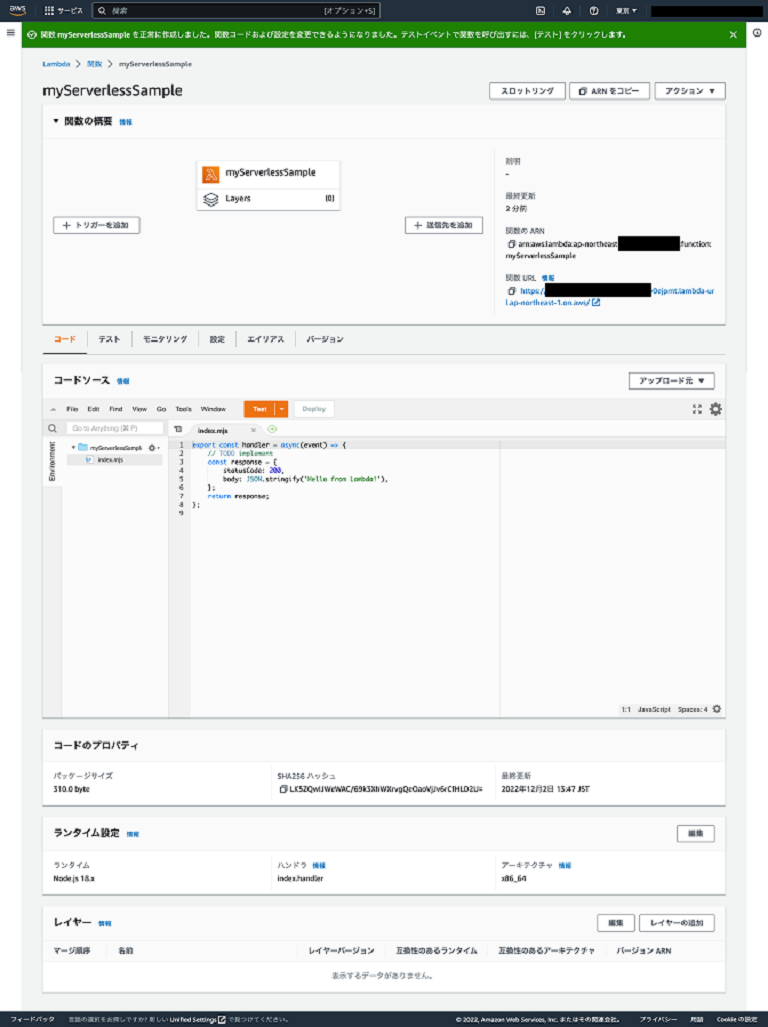Viewport: 768px width, 1027px height.
Task: Click status bar gear icon in editor
Action: point(717,709)
